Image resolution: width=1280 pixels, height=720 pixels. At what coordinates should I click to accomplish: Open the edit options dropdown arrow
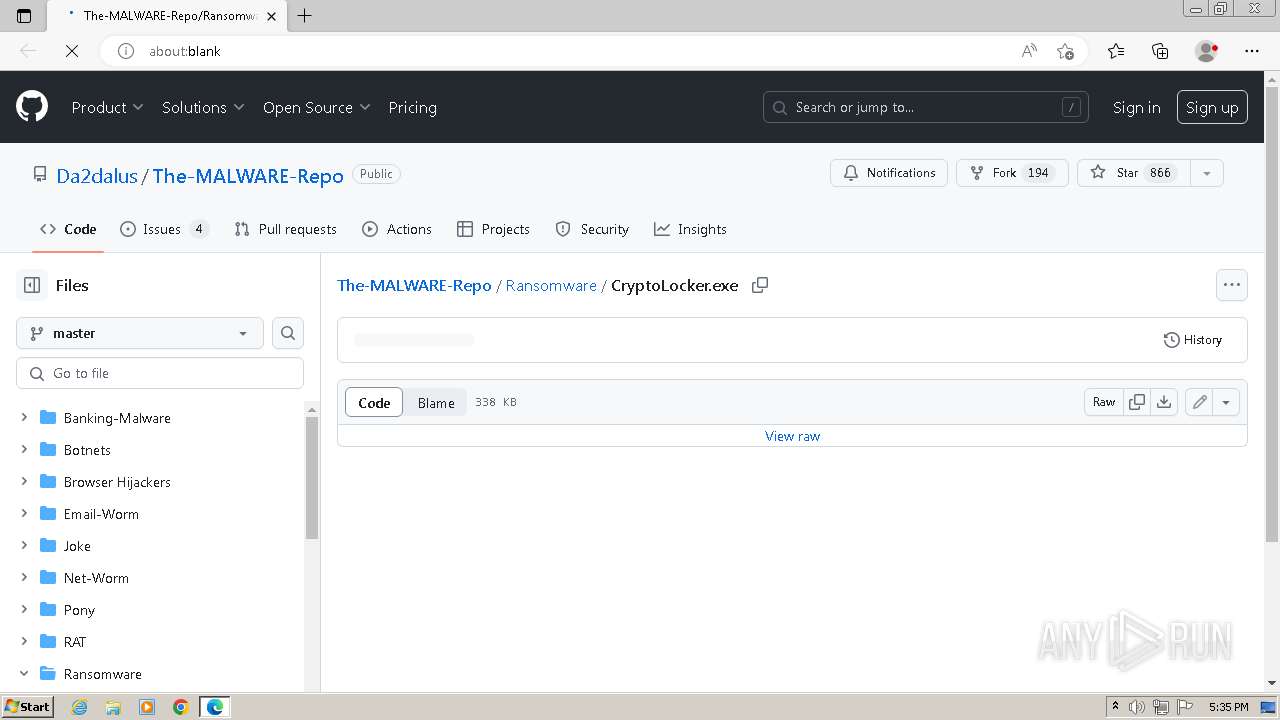point(1226,402)
